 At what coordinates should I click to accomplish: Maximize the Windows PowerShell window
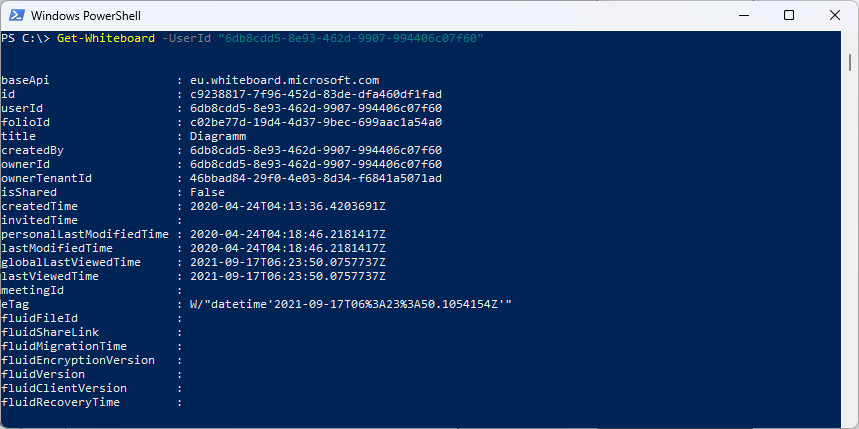789,15
